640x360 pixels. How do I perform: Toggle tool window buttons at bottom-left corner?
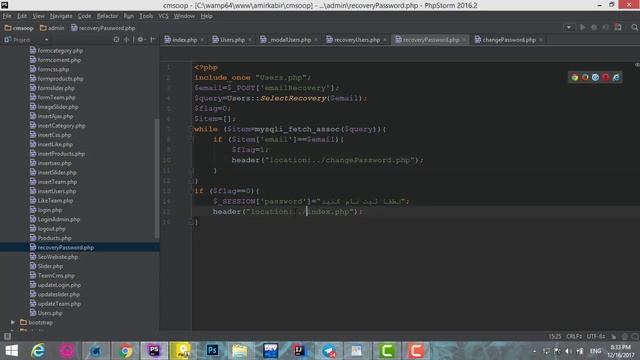point(7,336)
